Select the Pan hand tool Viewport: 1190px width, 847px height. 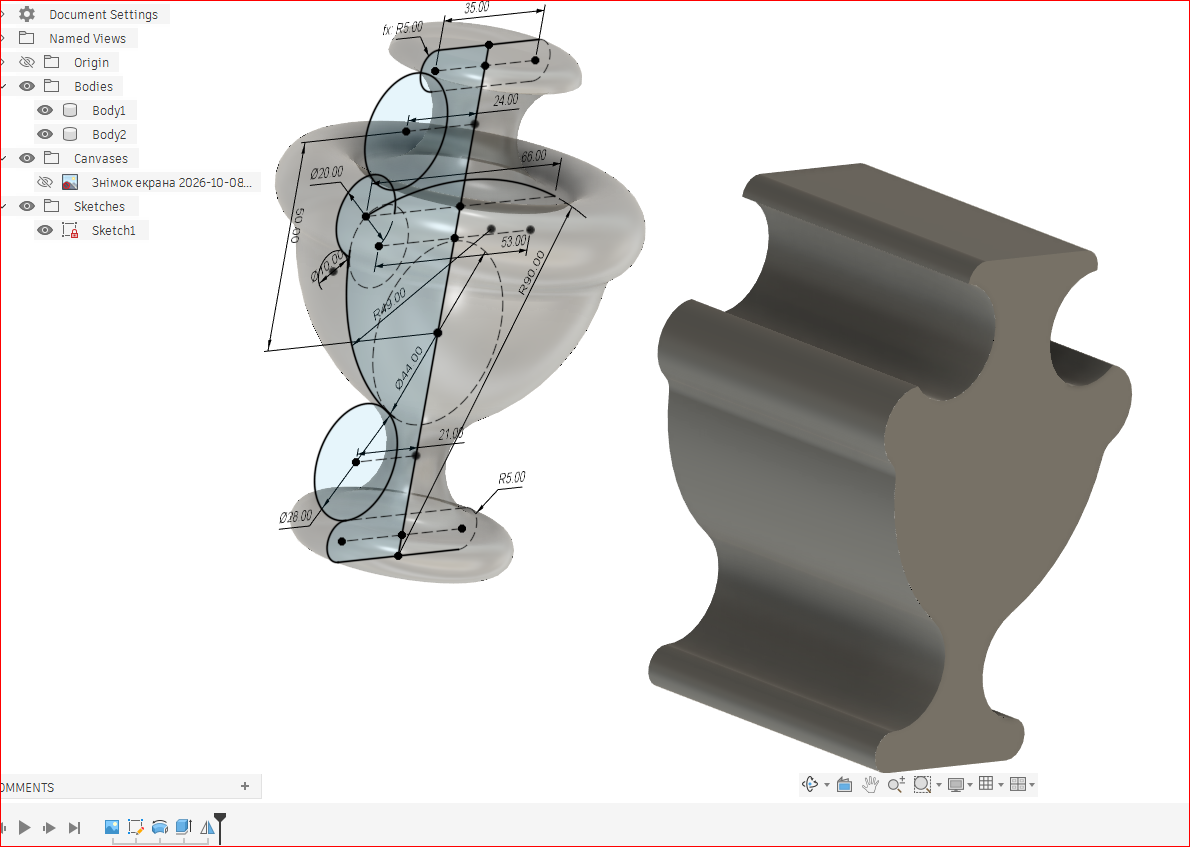pyautogui.click(x=870, y=784)
